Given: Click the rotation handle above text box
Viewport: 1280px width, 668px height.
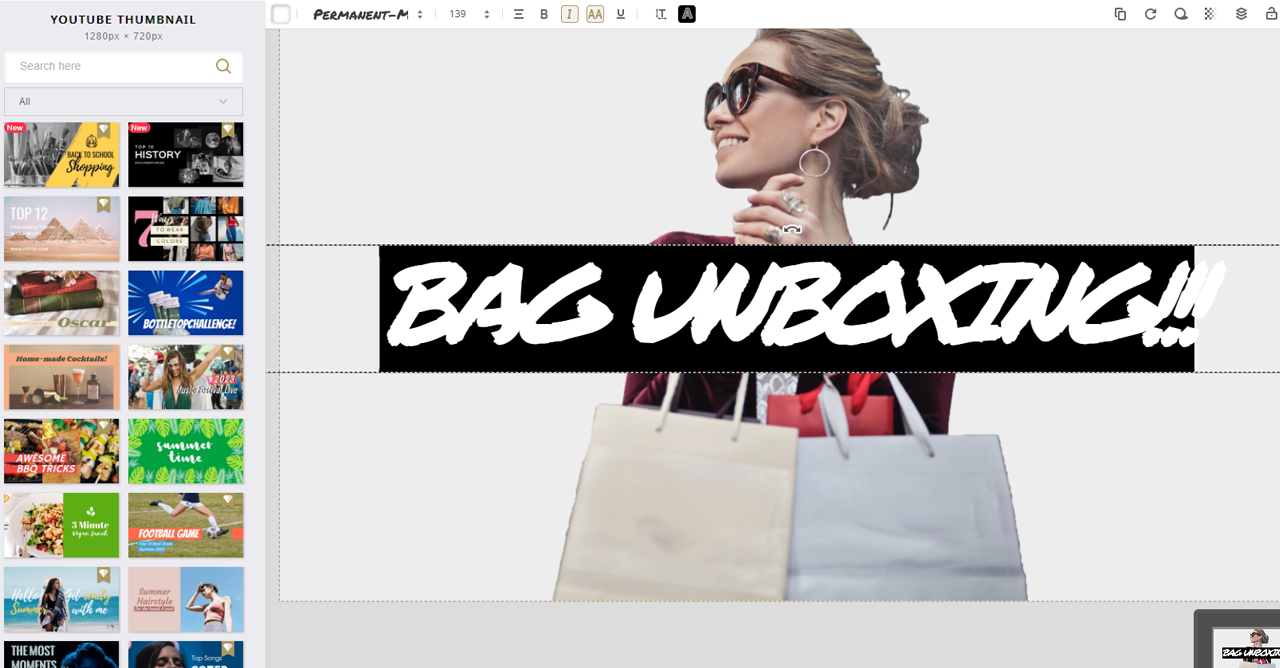Looking at the screenshot, I should (x=792, y=230).
